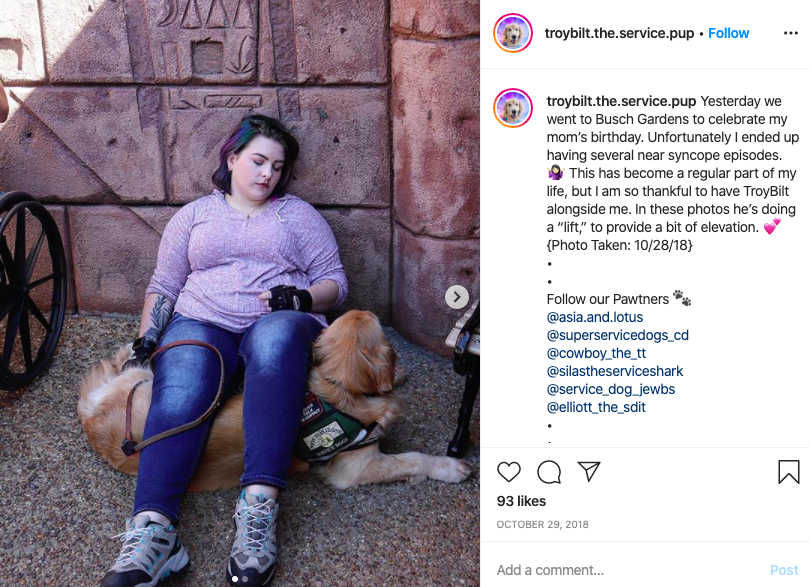Viewport: 809px width, 587px height.
Task: Open avatar beside the caption
Action: [513, 108]
